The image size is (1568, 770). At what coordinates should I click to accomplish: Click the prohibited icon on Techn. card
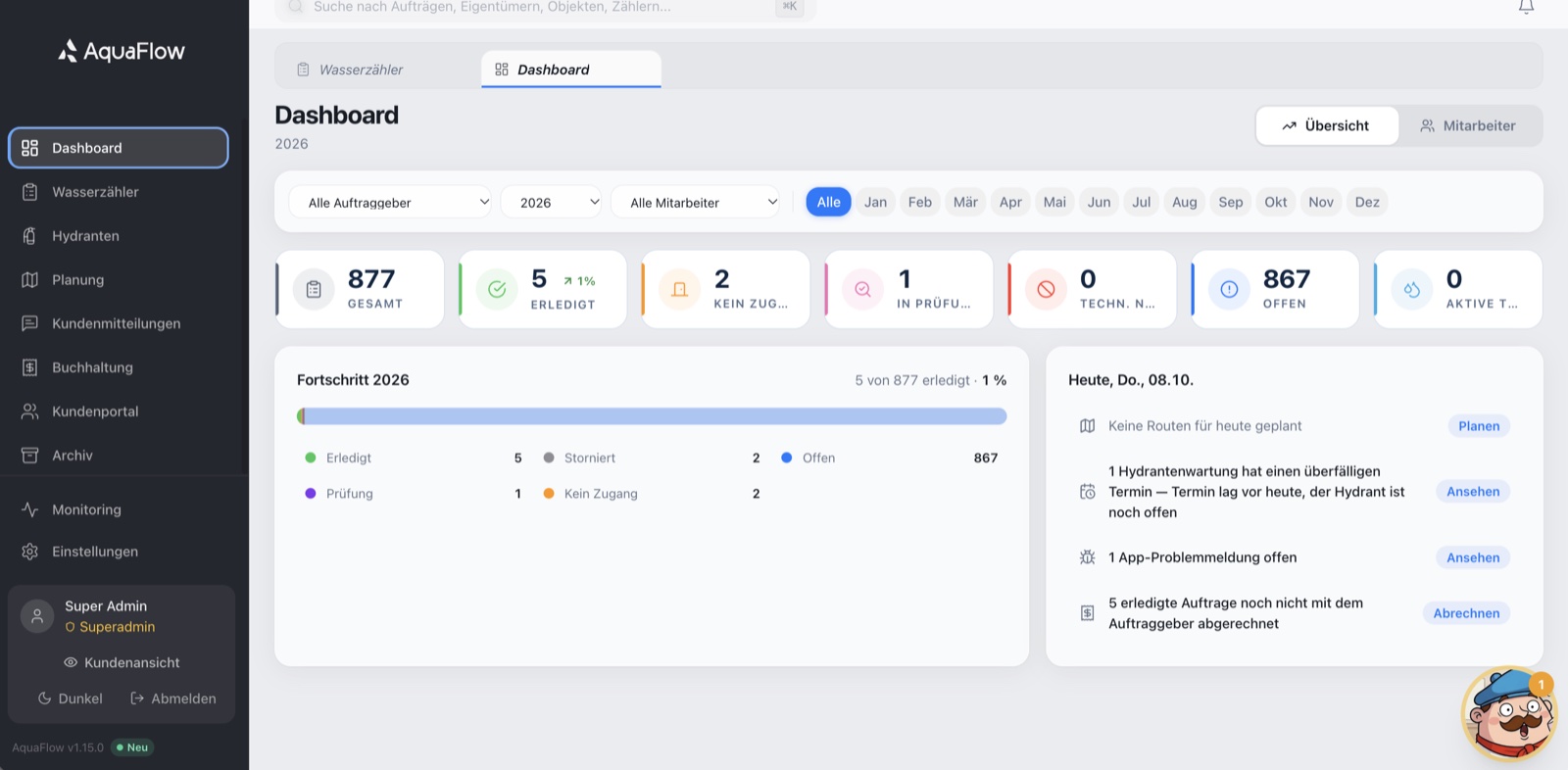coord(1046,289)
